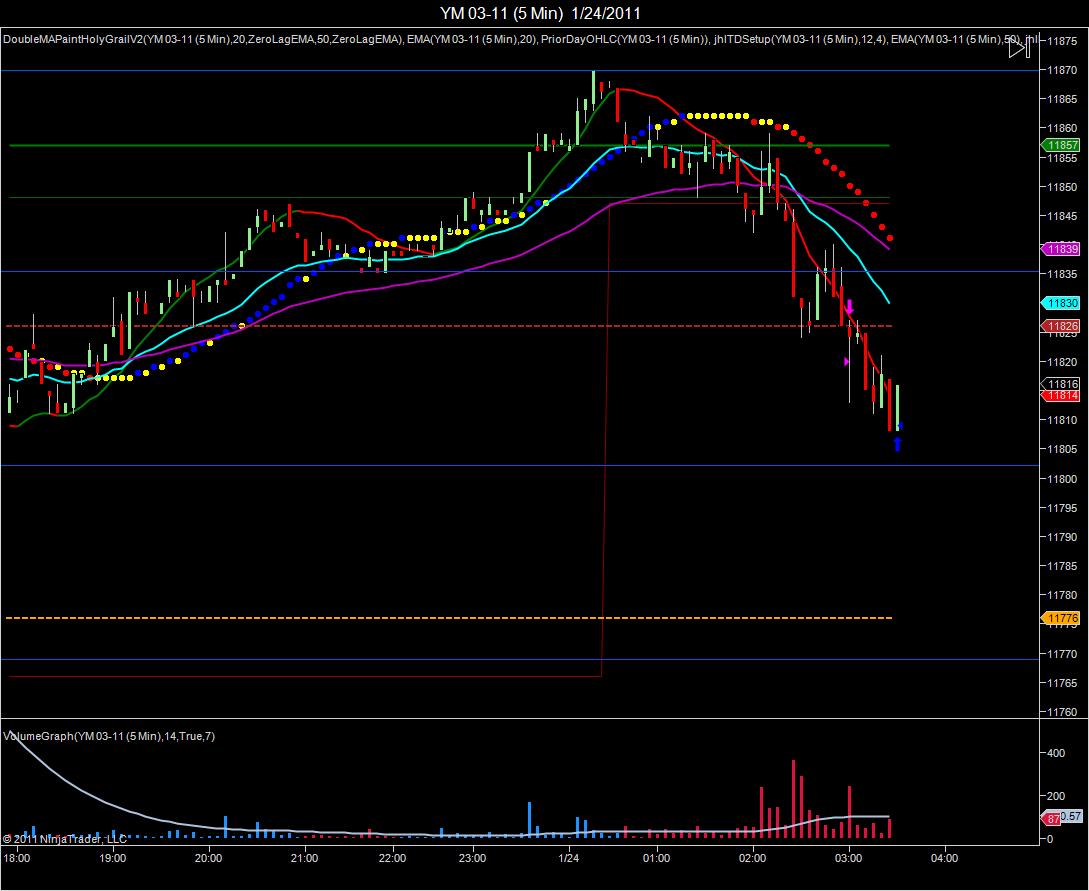Click the 11845 price axis label
Screen dimensions: 1089x891
pyautogui.click(x=1062, y=216)
